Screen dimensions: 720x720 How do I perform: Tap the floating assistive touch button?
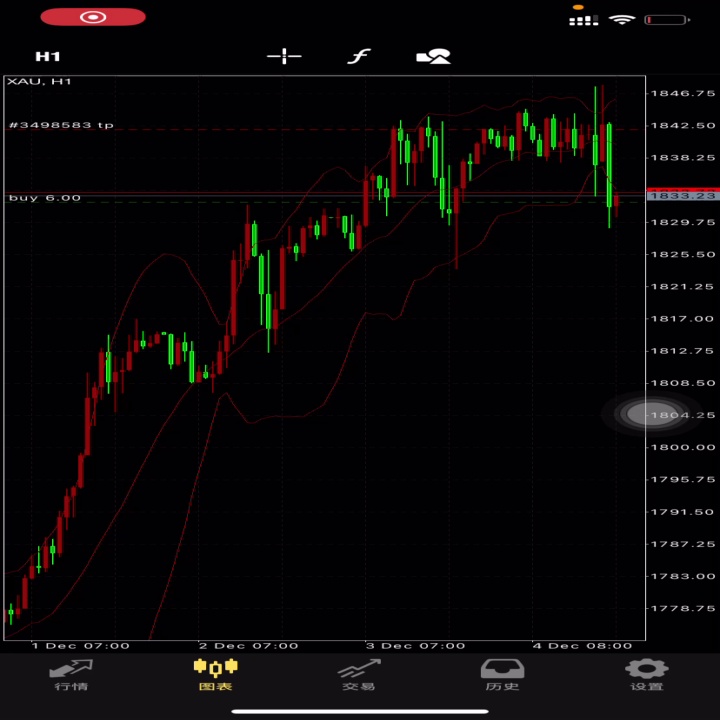point(652,414)
